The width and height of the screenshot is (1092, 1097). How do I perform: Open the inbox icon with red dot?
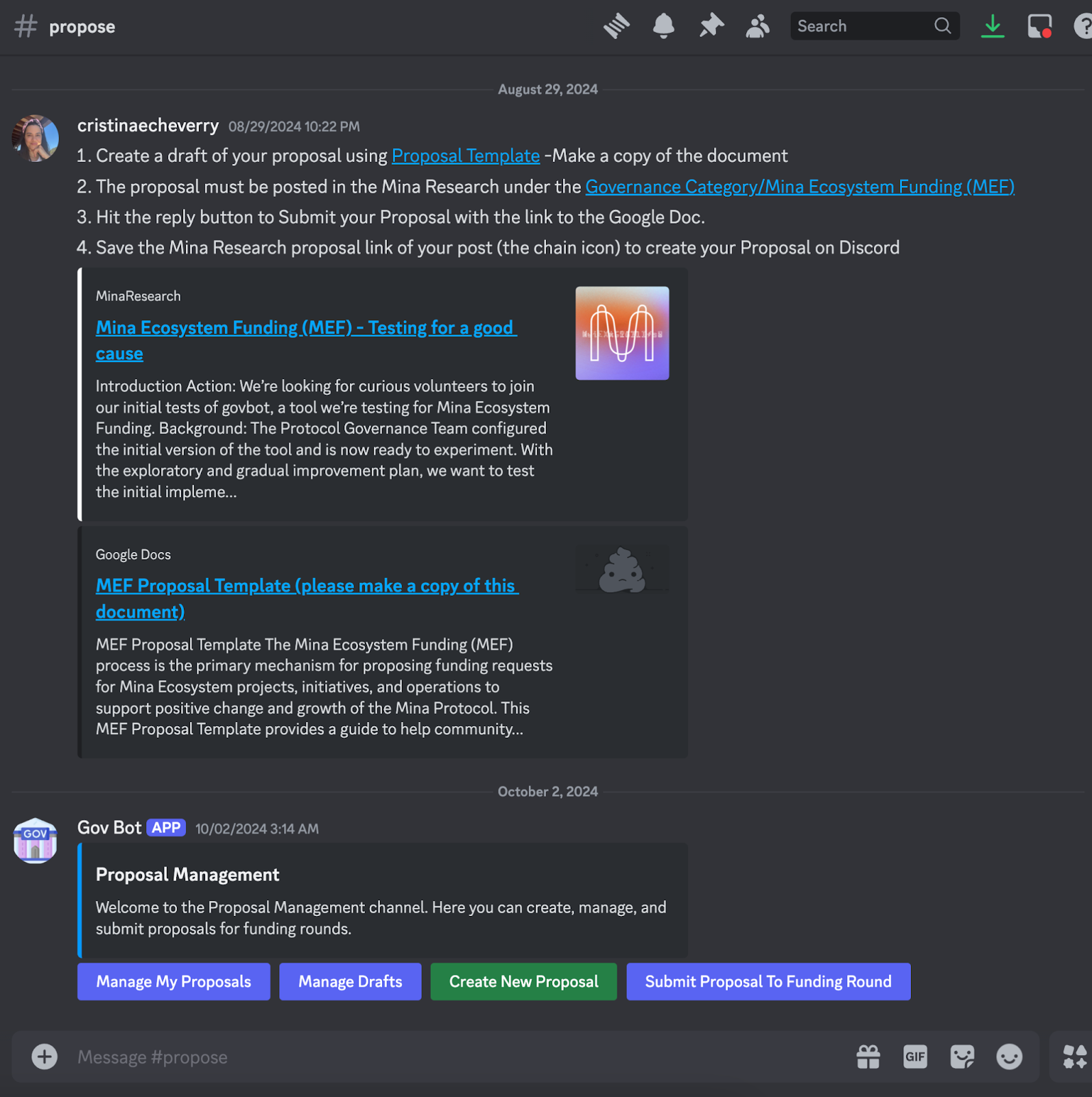(x=1040, y=27)
